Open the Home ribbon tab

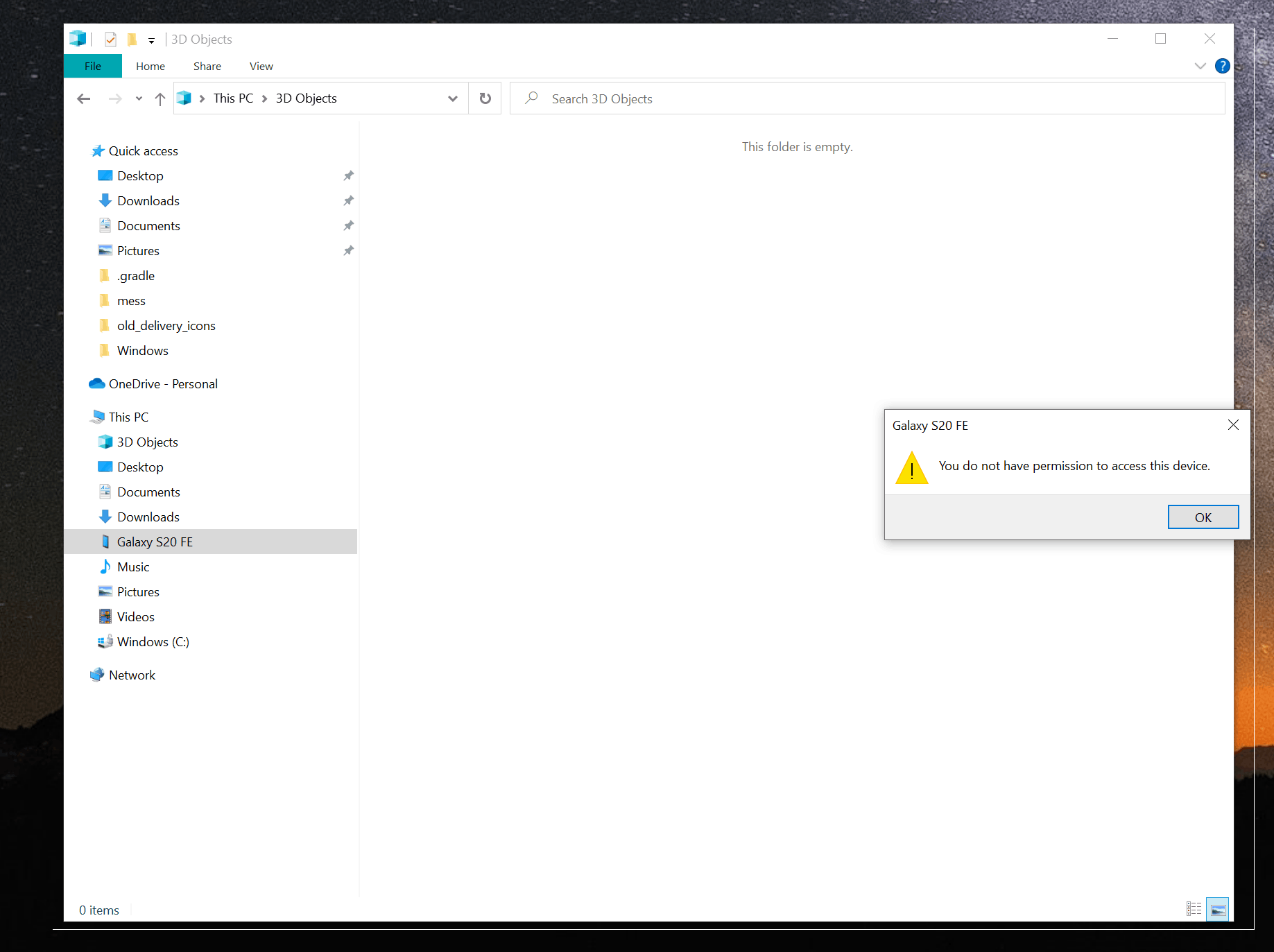[x=150, y=66]
